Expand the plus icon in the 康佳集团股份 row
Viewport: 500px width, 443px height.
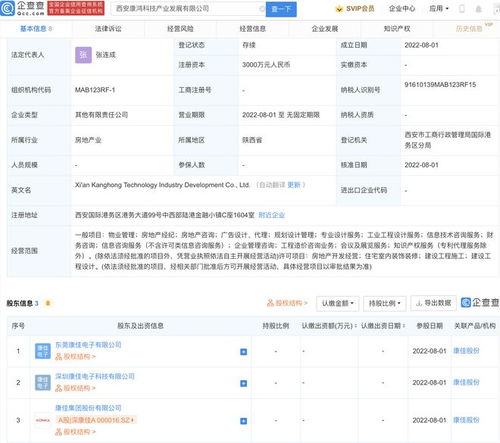[244, 421]
